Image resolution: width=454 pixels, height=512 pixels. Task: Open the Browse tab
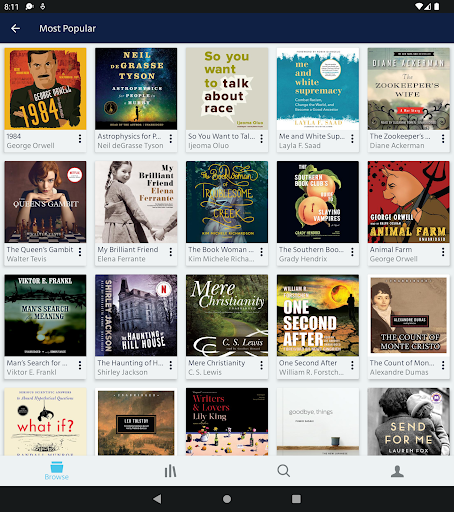click(x=57, y=470)
